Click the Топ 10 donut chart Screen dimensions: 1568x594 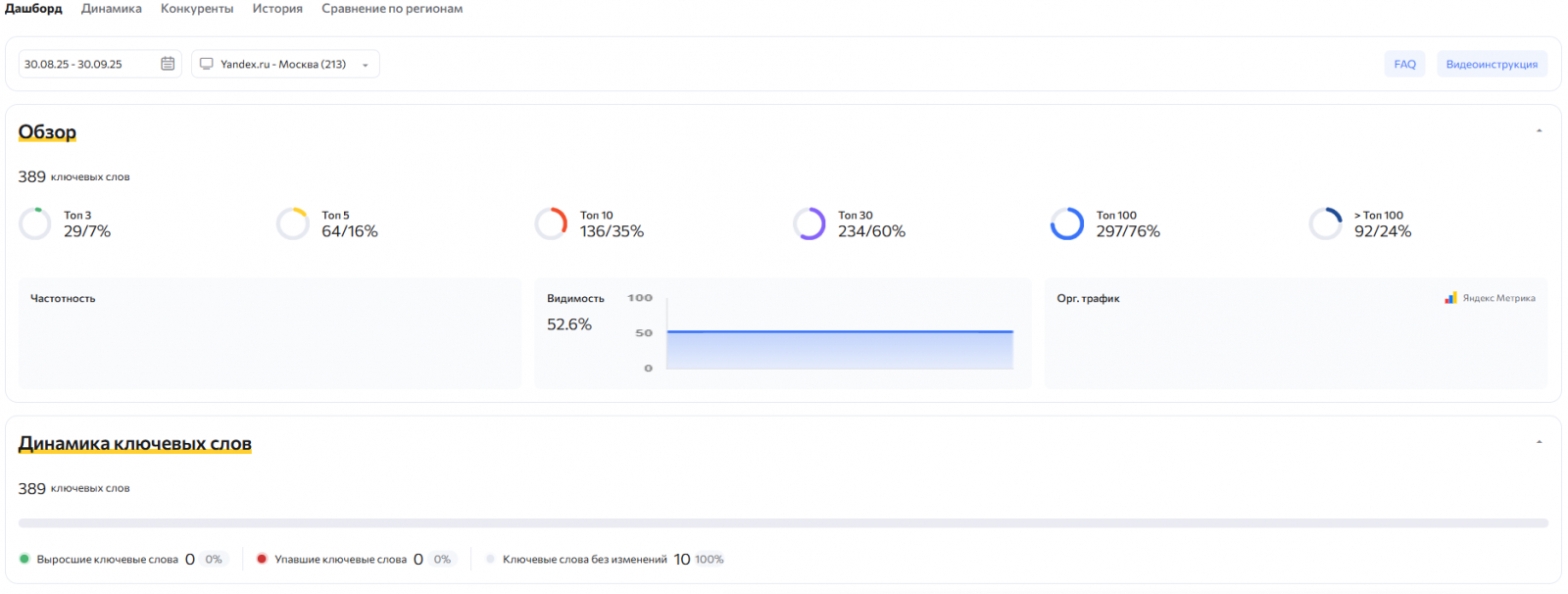[x=551, y=223]
